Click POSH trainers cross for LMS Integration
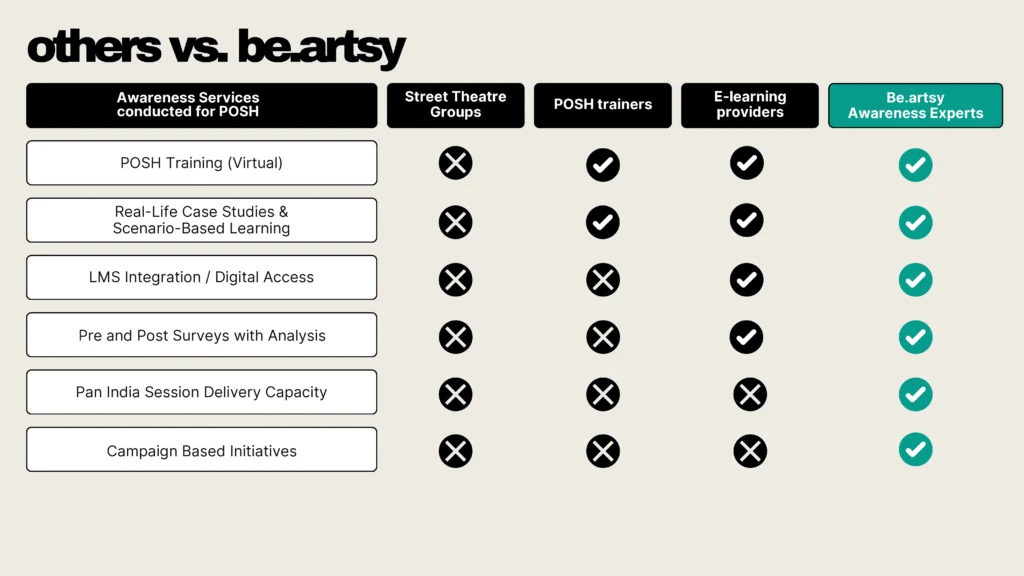1024x576 pixels. tap(603, 280)
